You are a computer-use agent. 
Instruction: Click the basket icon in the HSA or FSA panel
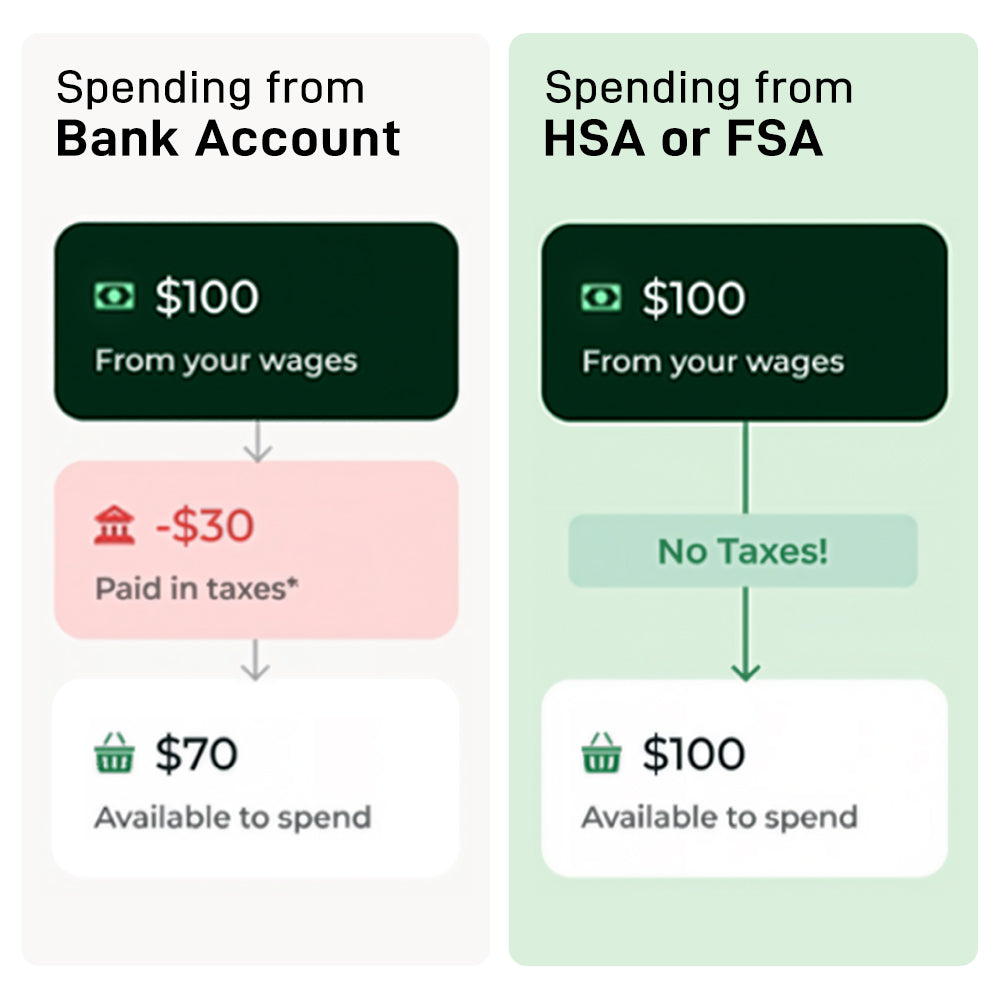point(601,754)
